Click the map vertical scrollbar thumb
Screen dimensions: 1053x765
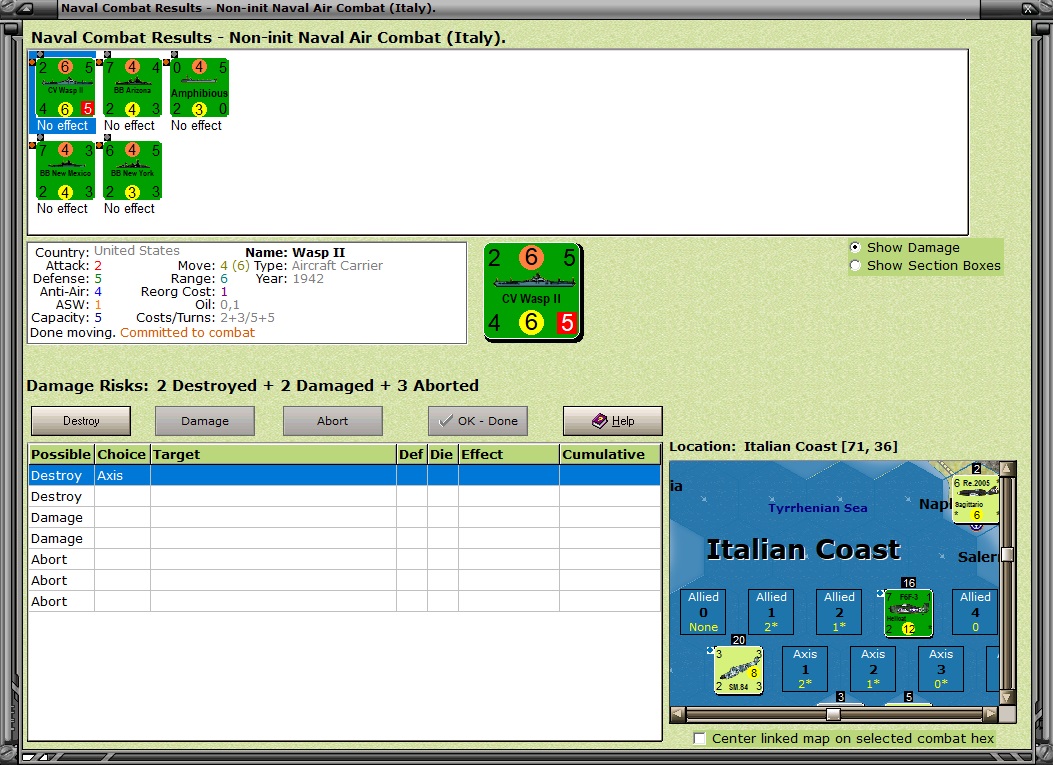1007,554
